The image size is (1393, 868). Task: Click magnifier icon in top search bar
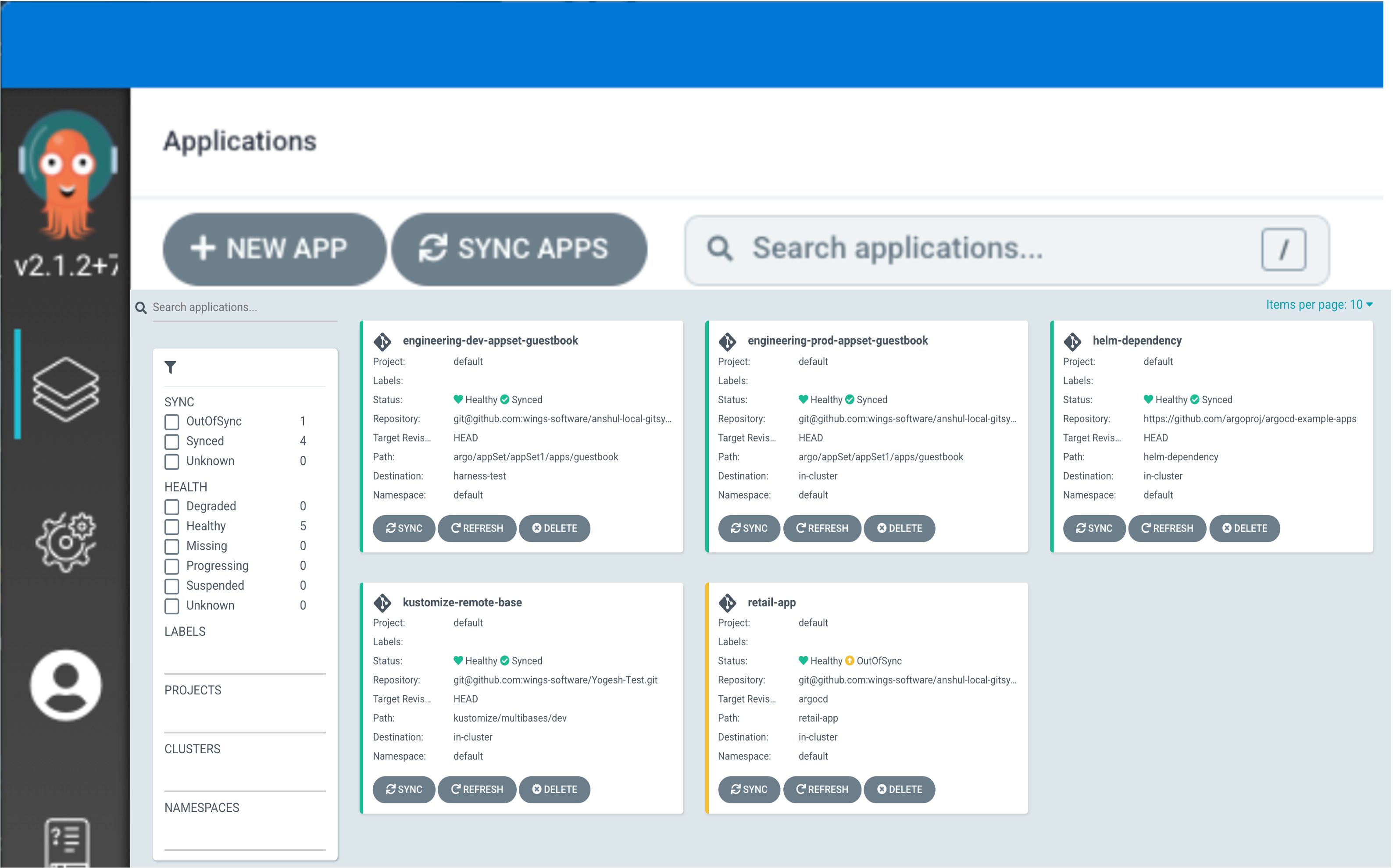720,249
